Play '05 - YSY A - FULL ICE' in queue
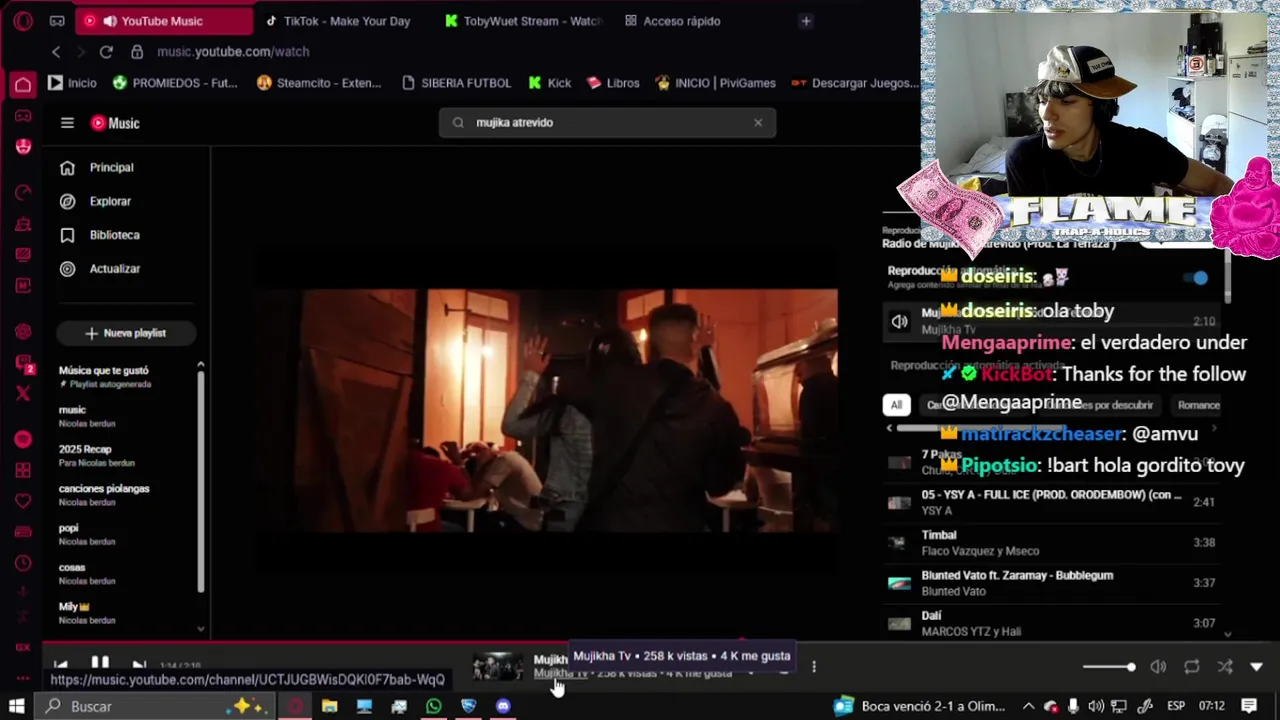The image size is (1280, 720). (1051, 502)
